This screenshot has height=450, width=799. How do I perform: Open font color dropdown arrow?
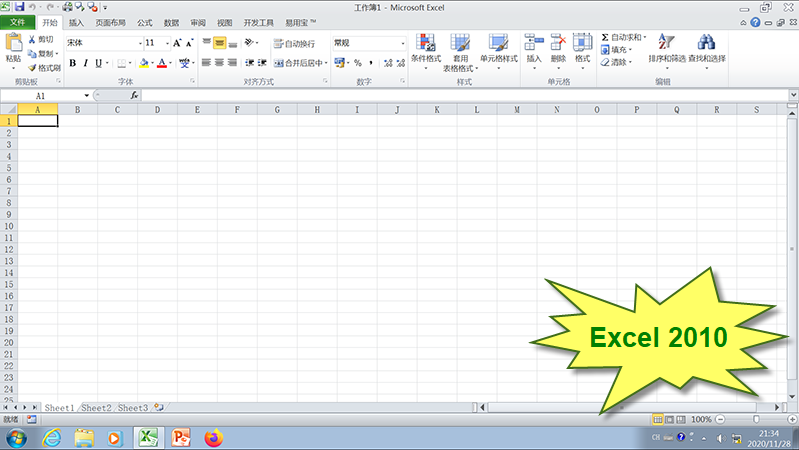tap(170, 63)
